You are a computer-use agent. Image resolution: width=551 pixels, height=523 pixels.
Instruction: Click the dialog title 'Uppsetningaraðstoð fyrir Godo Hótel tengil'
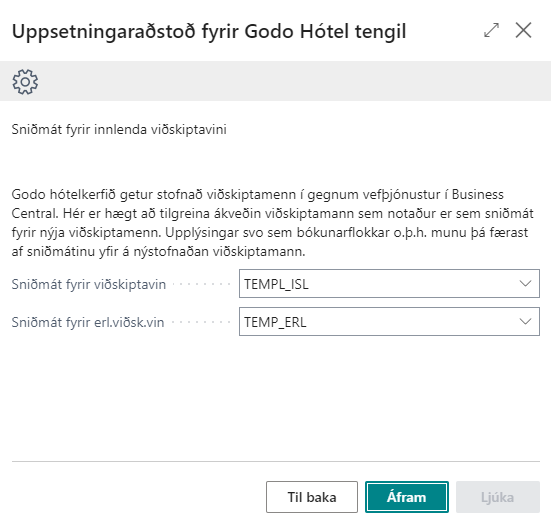tap(209, 32)
